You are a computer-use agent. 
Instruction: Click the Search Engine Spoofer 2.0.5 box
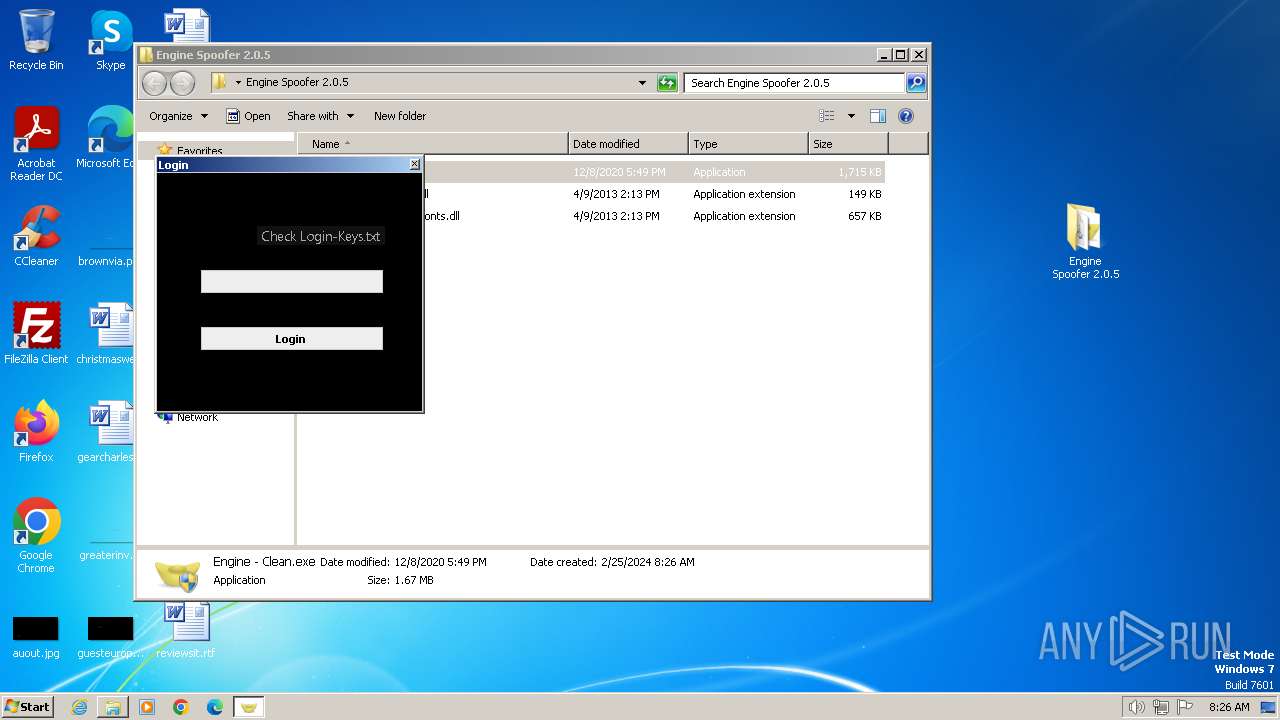click(x=794, y=83)
